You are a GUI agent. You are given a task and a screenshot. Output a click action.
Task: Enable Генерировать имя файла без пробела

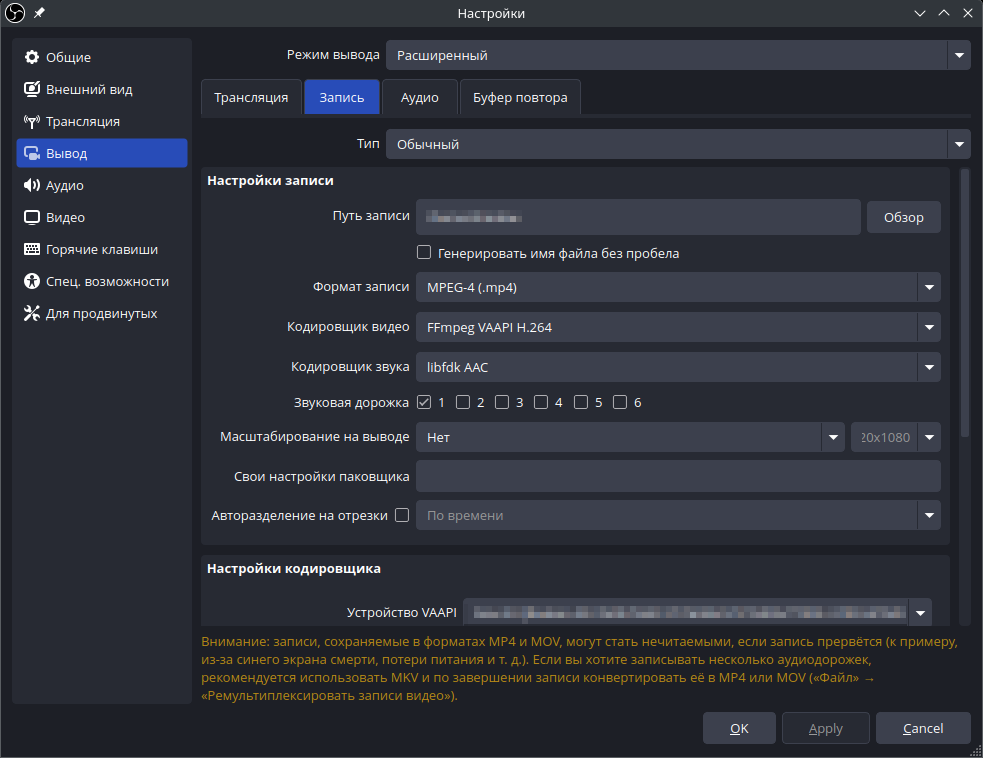[424, 252]
